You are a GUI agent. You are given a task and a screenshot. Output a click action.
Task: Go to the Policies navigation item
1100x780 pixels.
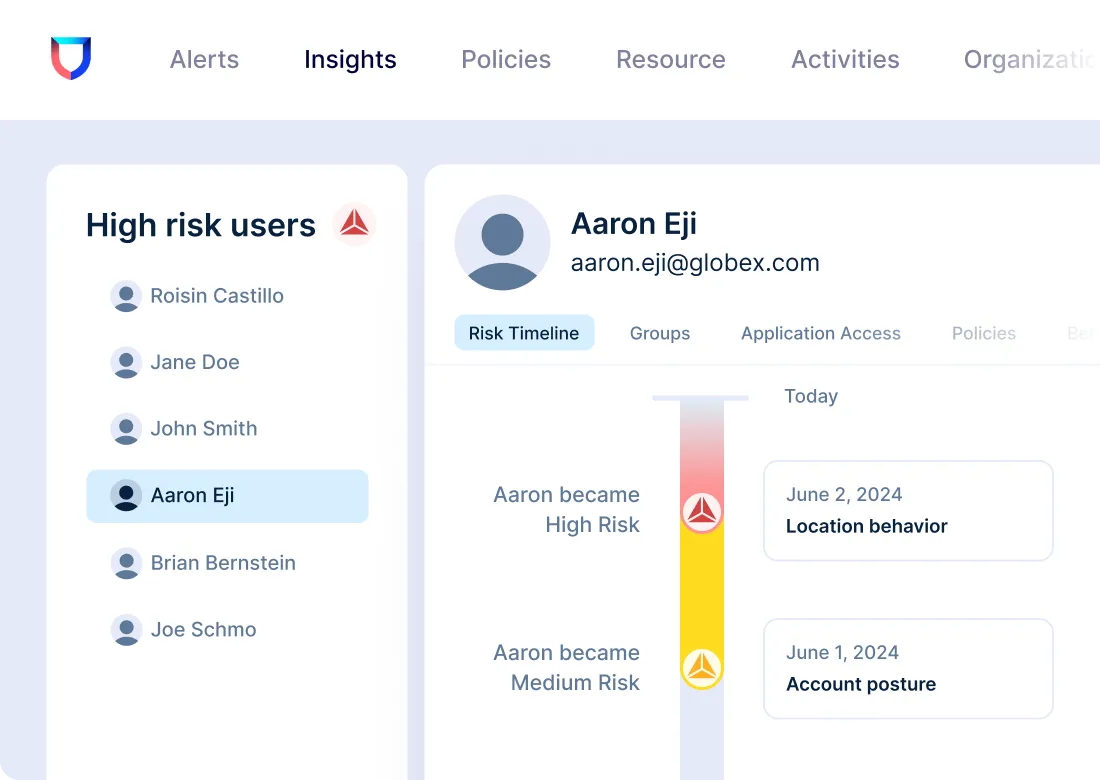coord(506,60)
